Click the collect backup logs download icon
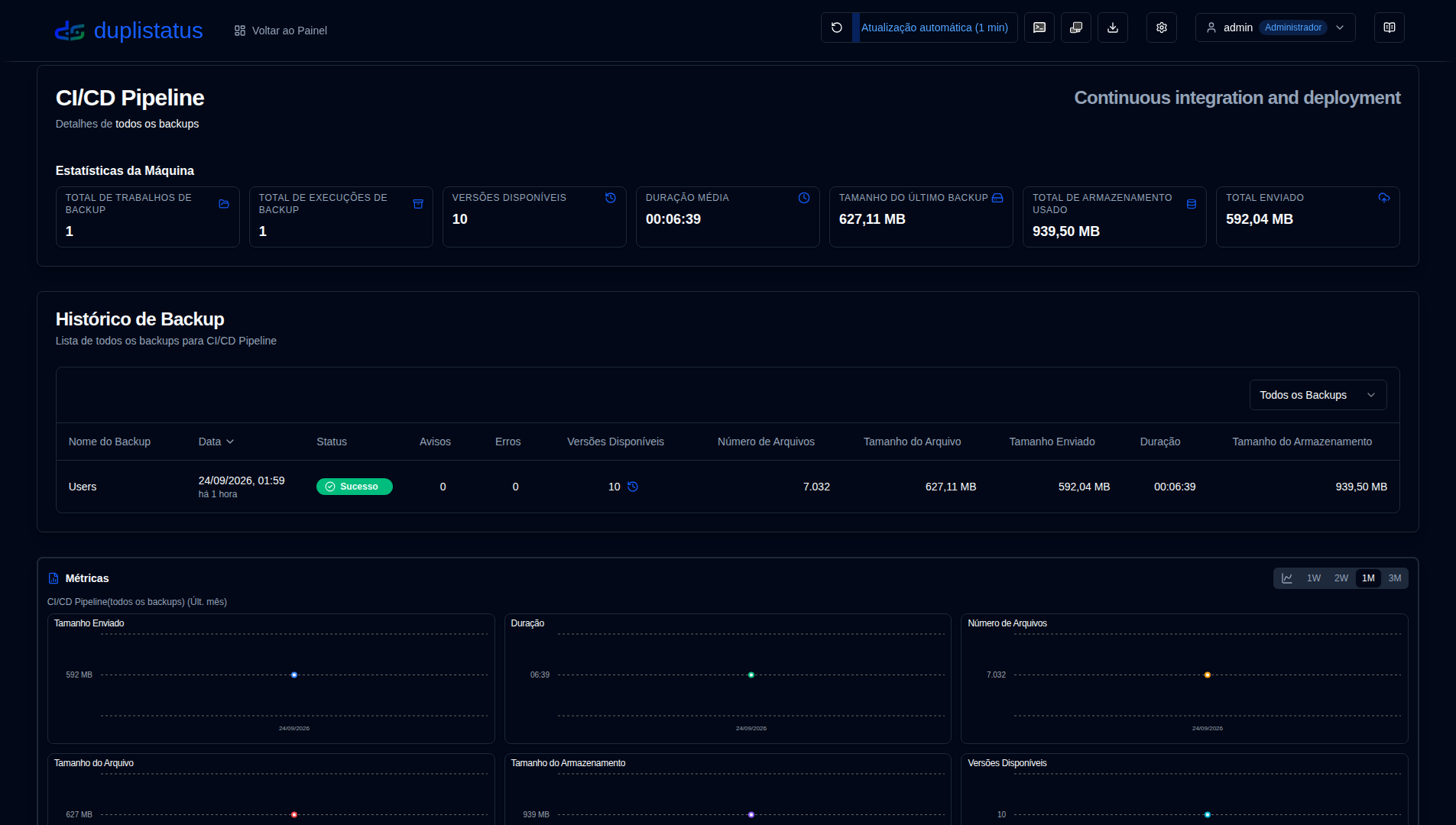This screenshot has width=1456, height=825. pos(1113,27)
